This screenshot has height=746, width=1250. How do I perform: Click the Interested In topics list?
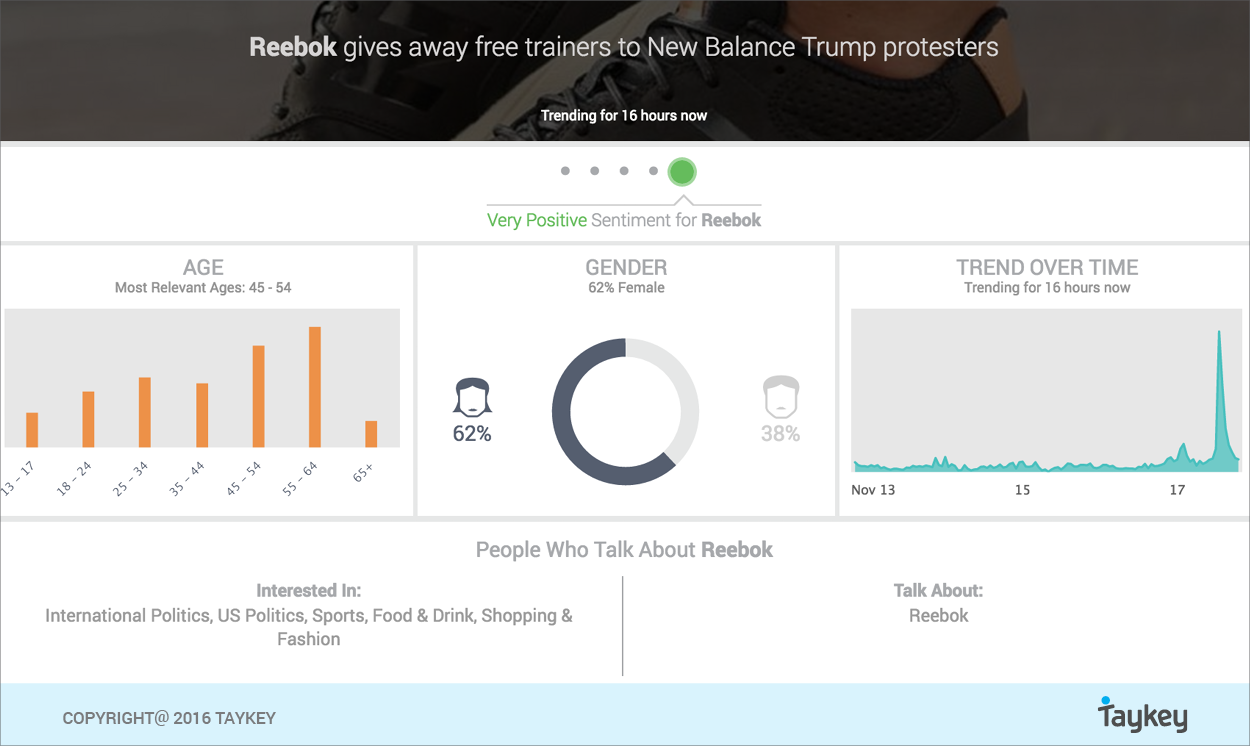click(309, 627)
